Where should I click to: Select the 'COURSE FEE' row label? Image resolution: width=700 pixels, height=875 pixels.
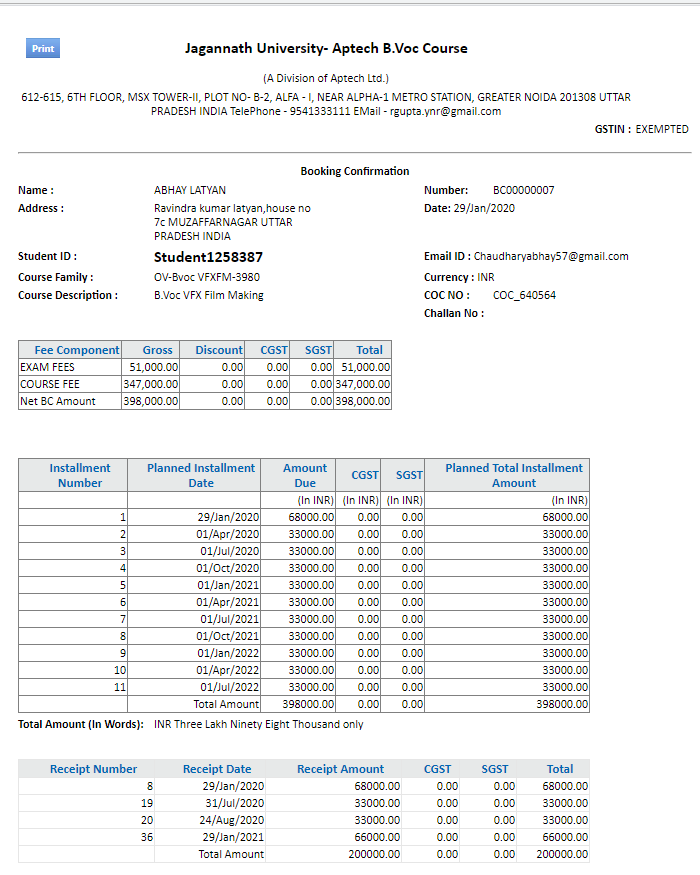click(50, 384)
